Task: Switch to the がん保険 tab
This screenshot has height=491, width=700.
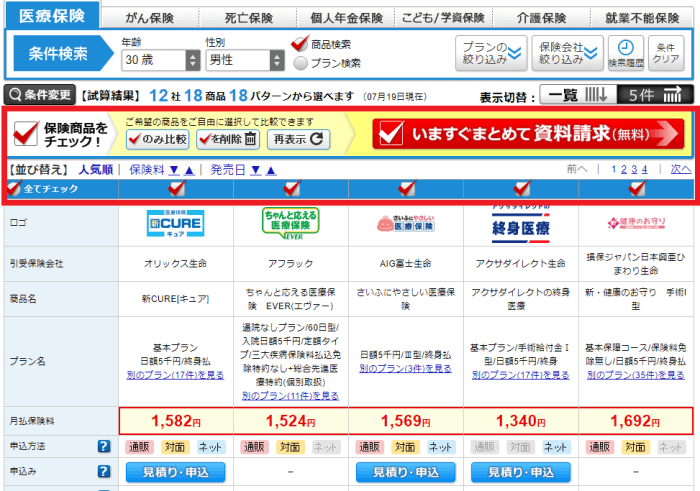Action: coord(150,18)
